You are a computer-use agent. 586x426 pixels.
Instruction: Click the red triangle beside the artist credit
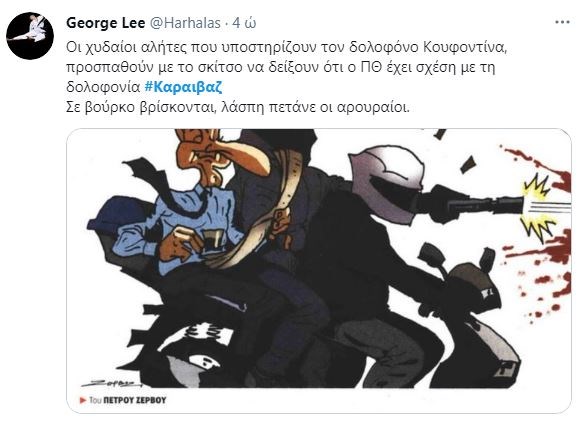click(x=83, y=400)
